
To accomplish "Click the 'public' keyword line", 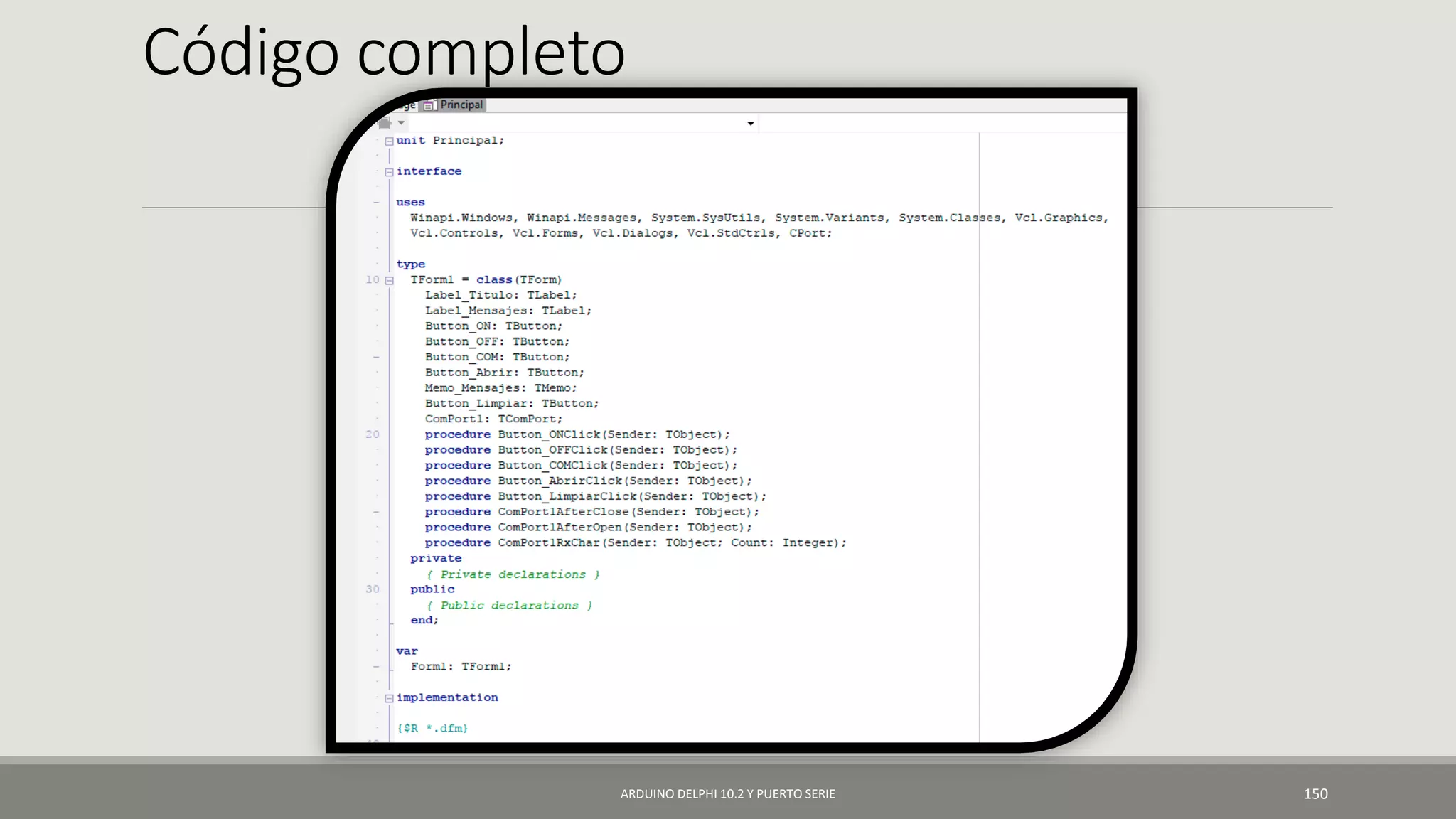I will tap(432, 589).
